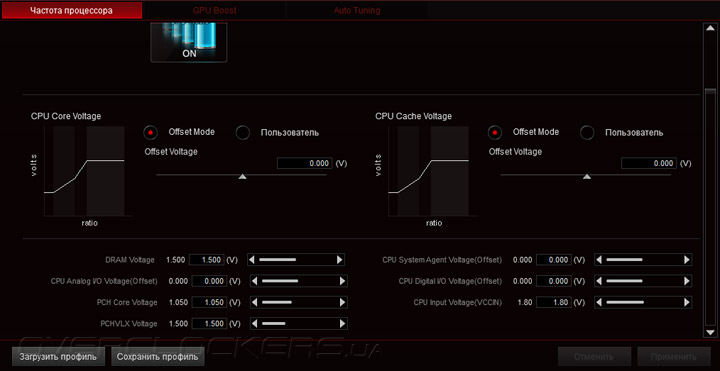Decrease CPU Input Voltage(VCCIN) left arrow
720x371 pixels.
coord(599,303)
